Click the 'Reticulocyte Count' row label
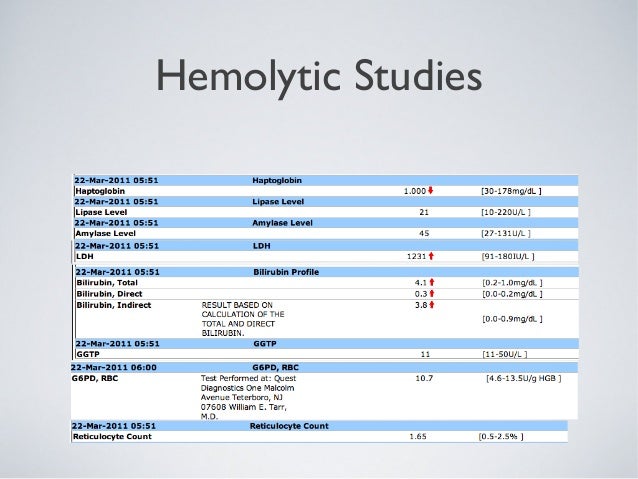Viewport: 638px width, 479px height. [112, 437]
